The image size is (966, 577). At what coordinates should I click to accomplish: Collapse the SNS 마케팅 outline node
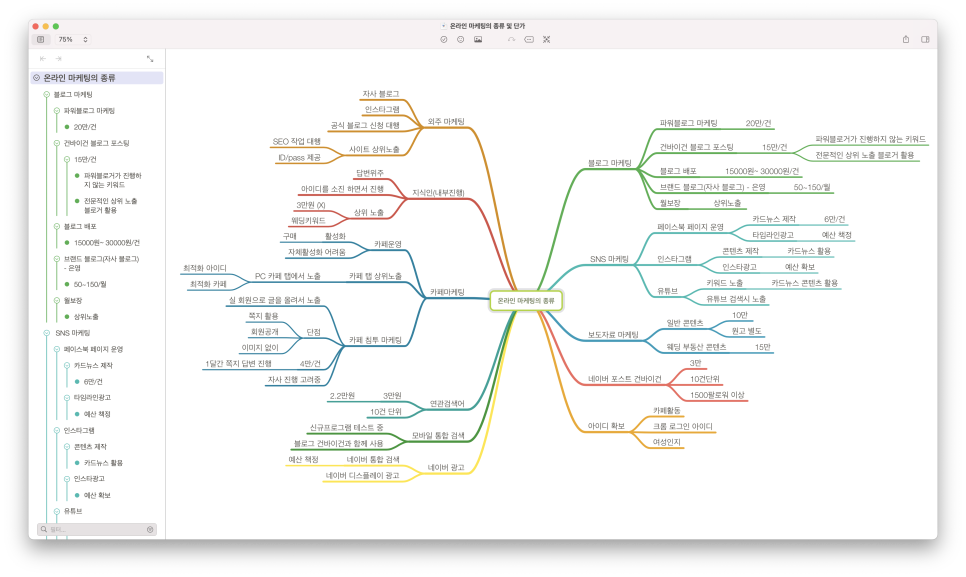[46, 333]
